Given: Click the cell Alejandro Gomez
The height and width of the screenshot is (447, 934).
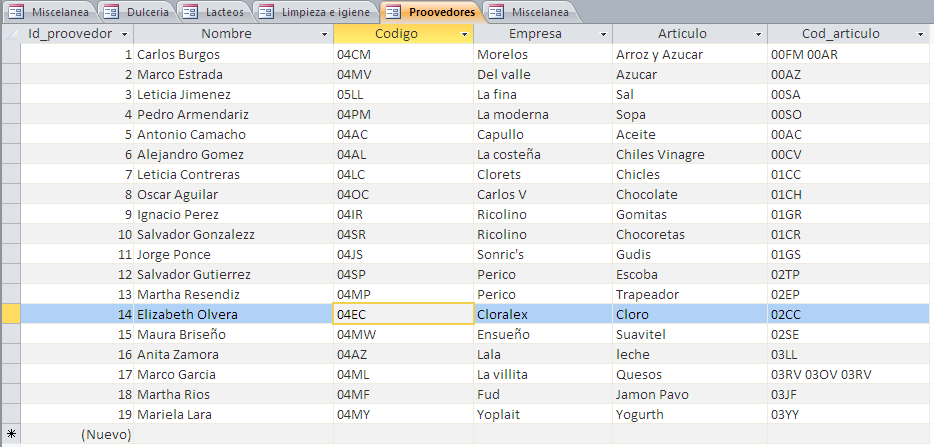Looking at the screenshot, I should coord(234,154).
